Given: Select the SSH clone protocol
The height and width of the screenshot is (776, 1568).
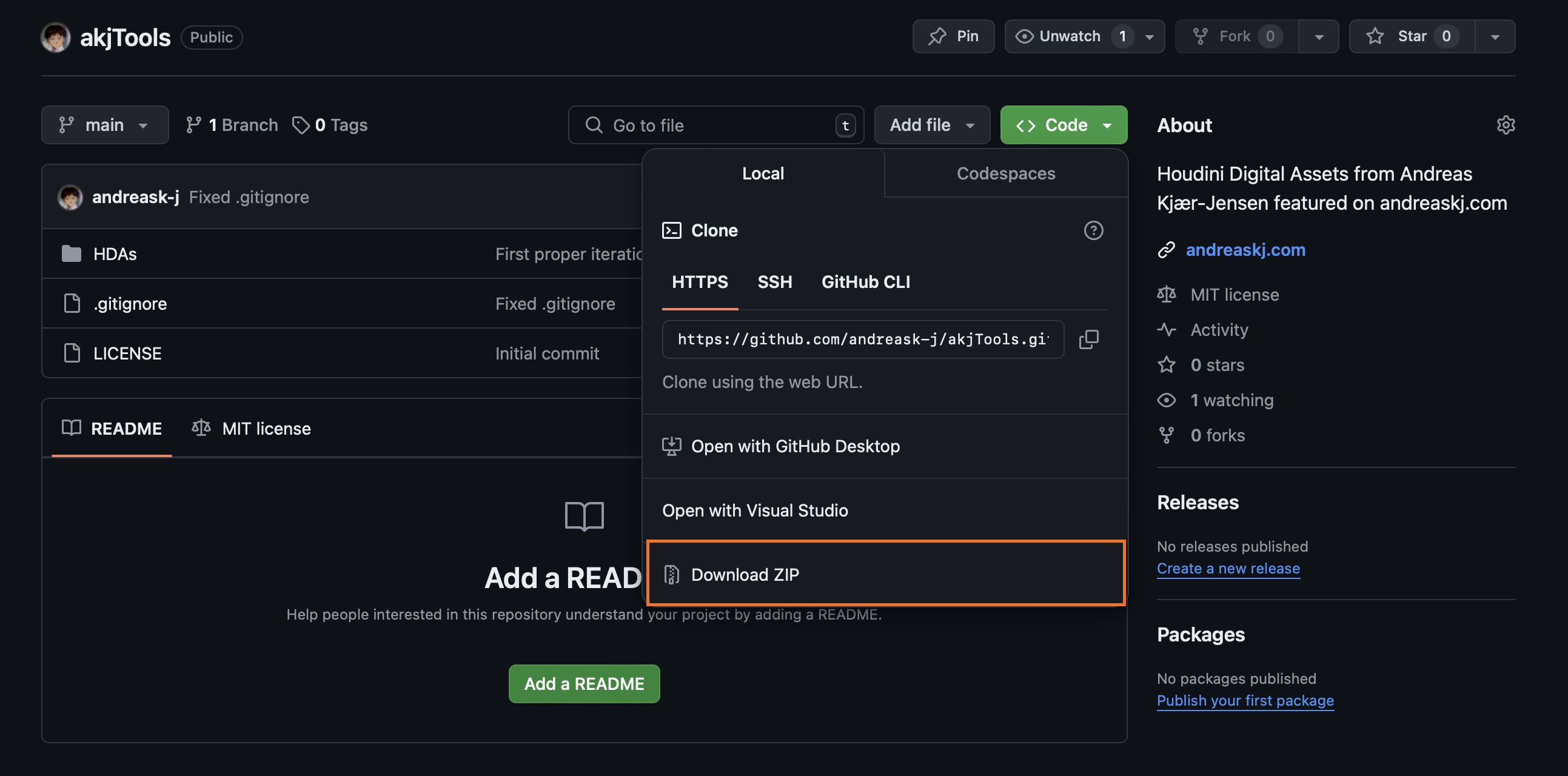Looking at the screenshot, I should tap(774, 282).
